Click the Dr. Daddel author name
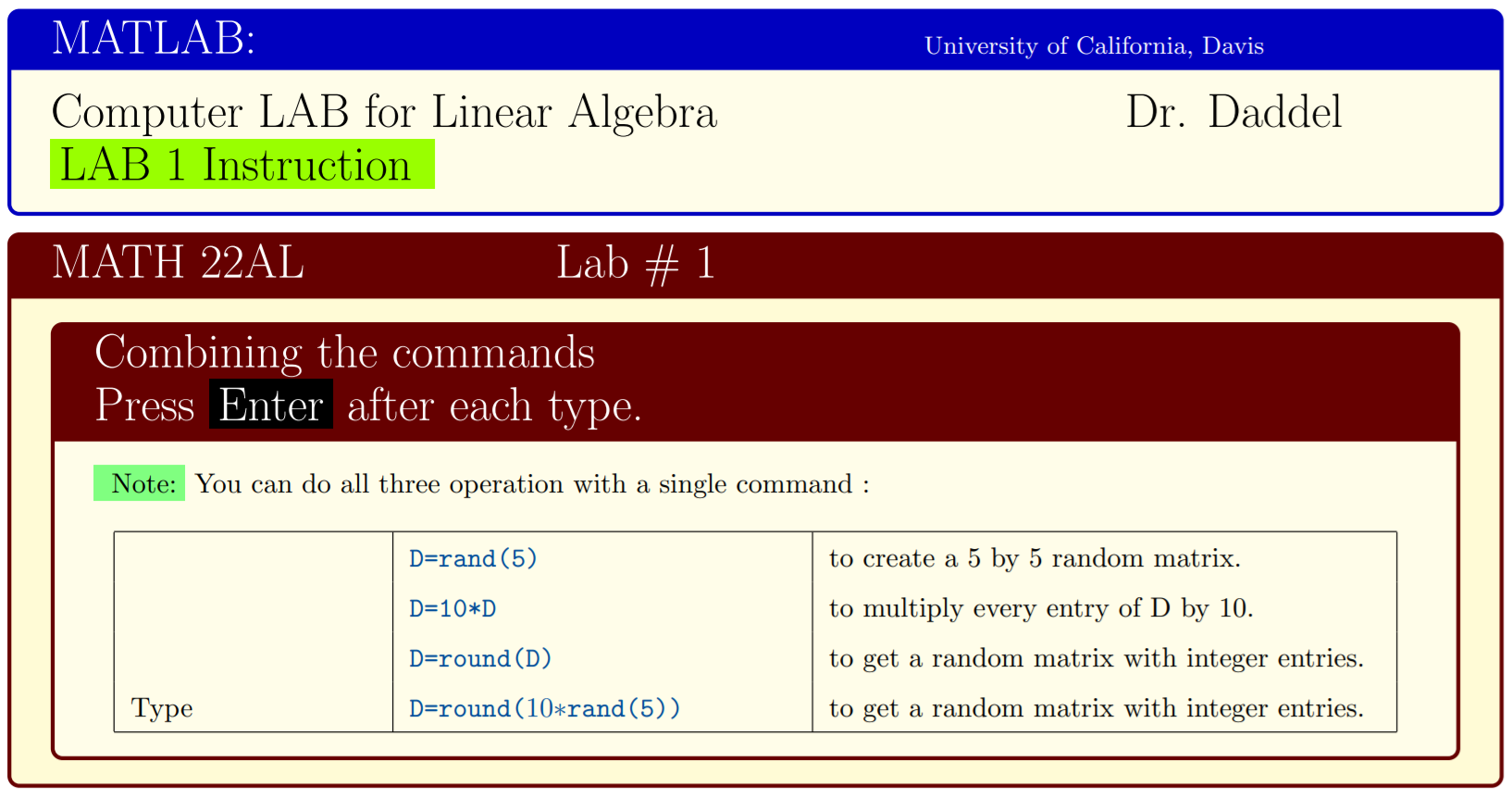Viewport: 1512px width, 798px height. (1233, 113)
